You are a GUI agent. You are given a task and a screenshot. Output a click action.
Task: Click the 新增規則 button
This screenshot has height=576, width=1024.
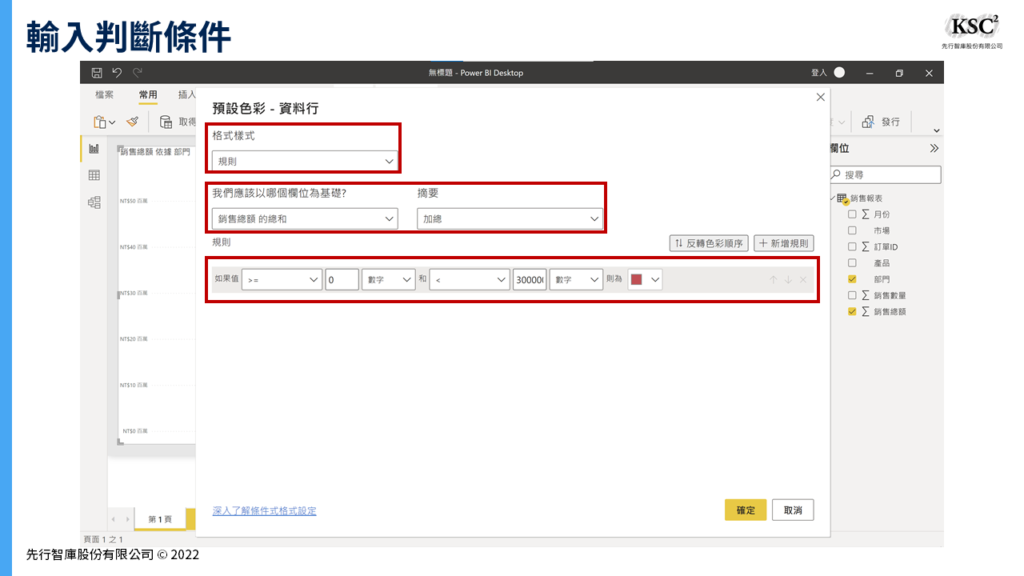[783, 243]
